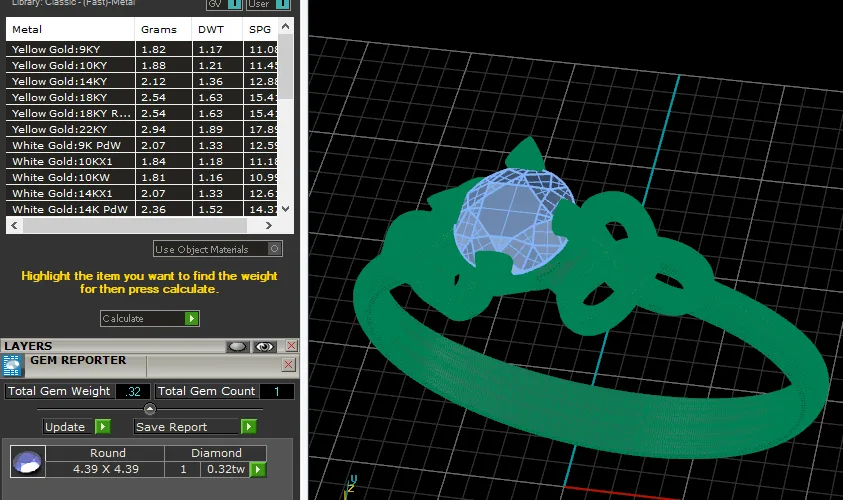
Task: Close the Gem Reporter panel
Action: 289,365
